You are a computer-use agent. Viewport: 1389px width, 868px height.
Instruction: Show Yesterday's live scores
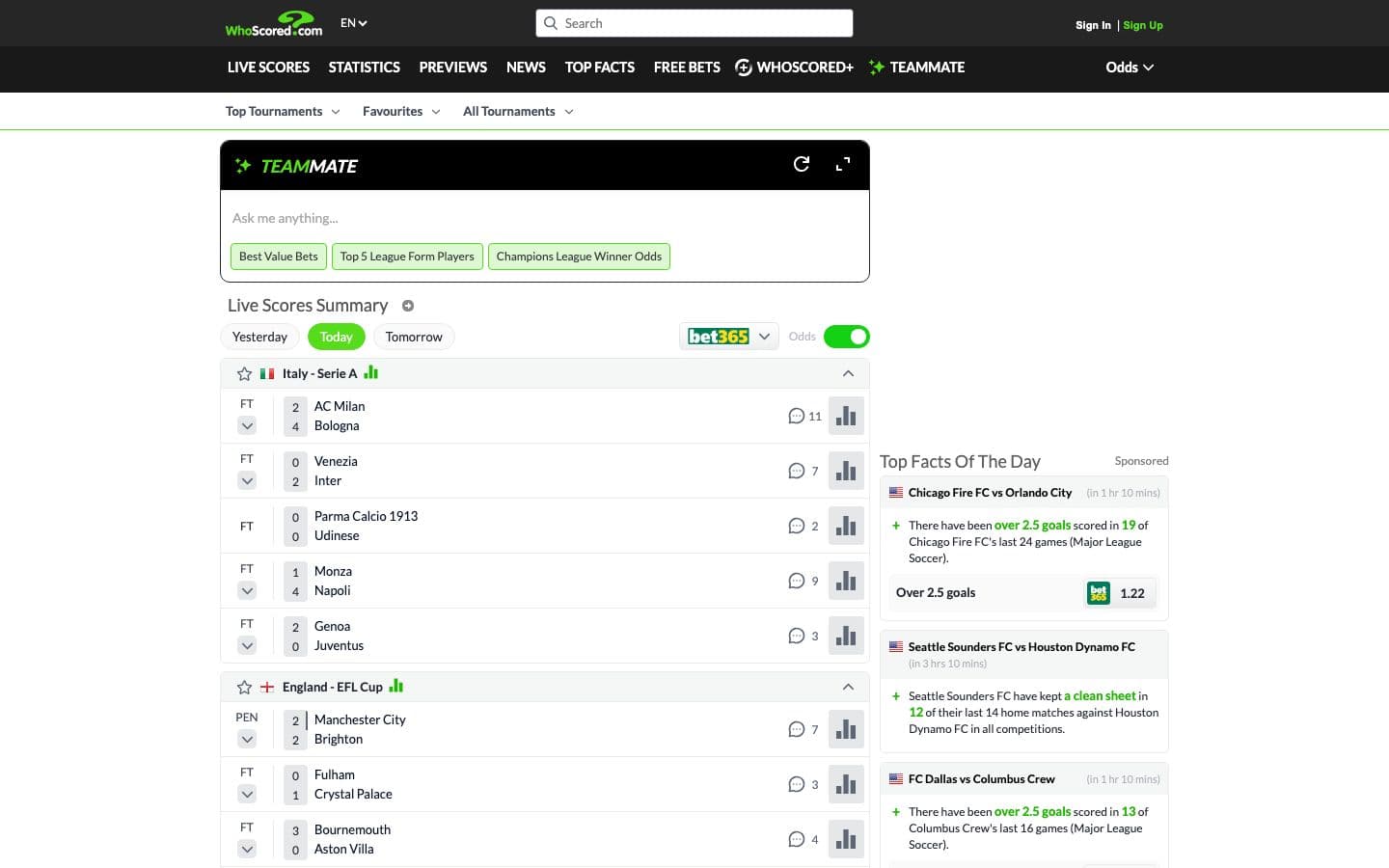tap(259, 337)
